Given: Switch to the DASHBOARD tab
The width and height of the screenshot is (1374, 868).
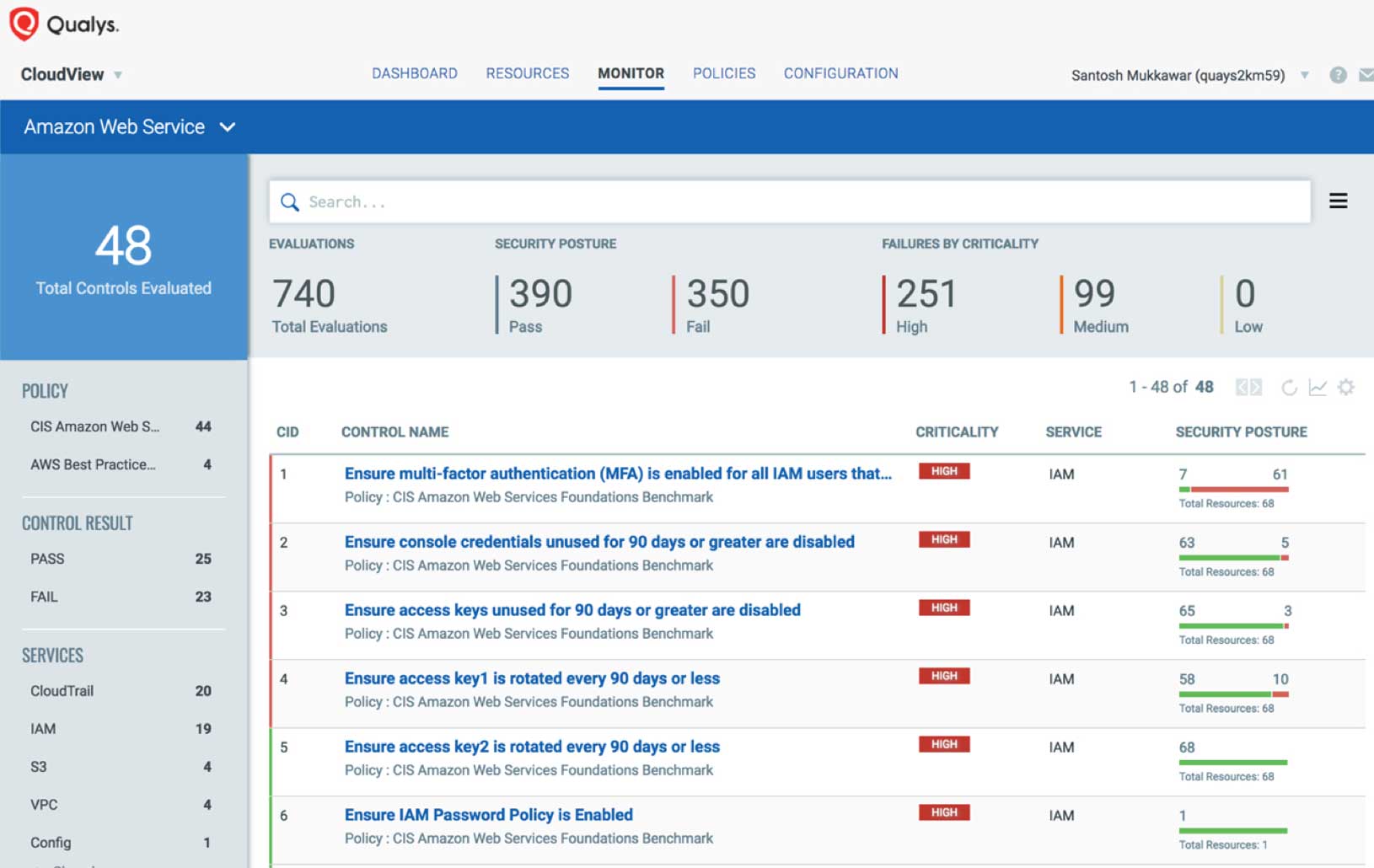Looking at the screenshot, I should 415,73.
